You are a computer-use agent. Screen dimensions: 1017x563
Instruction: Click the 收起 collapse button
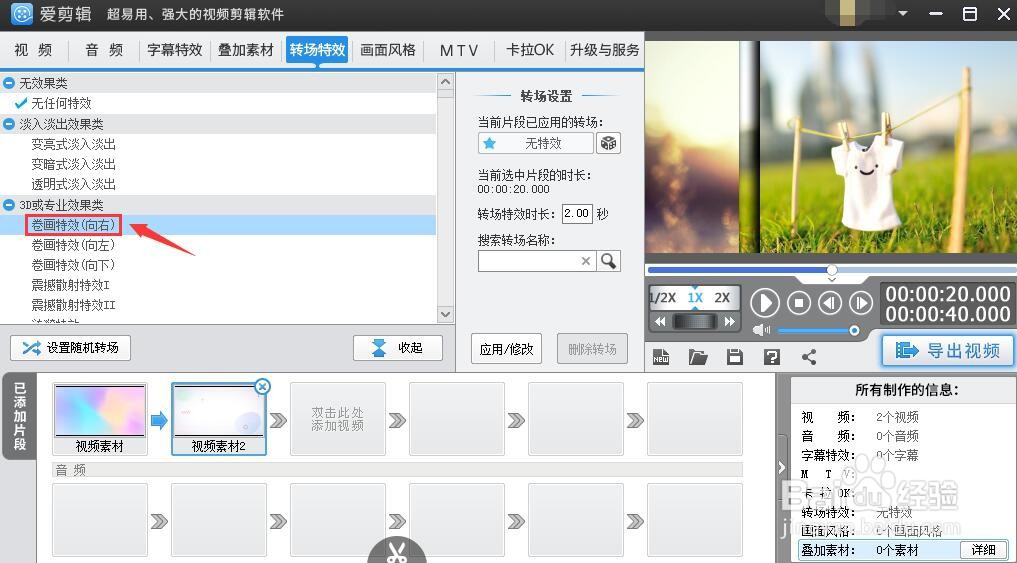tap(398, 348)
